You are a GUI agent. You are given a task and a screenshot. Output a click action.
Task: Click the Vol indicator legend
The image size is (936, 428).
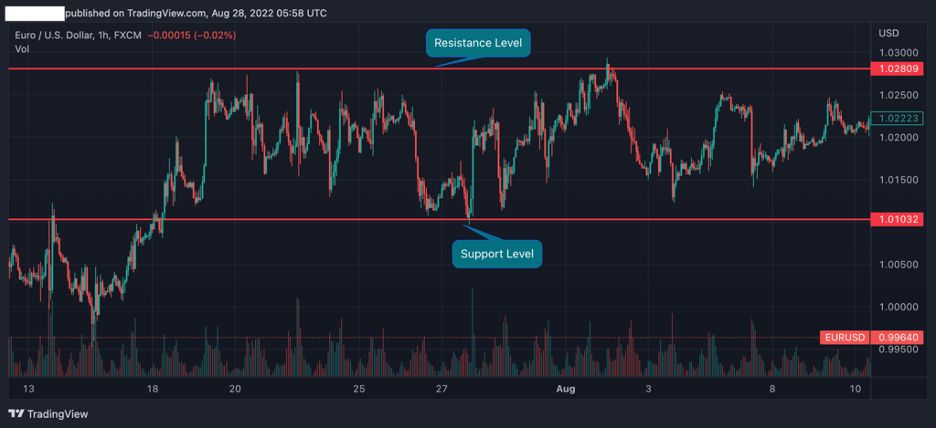pos(22,49)
